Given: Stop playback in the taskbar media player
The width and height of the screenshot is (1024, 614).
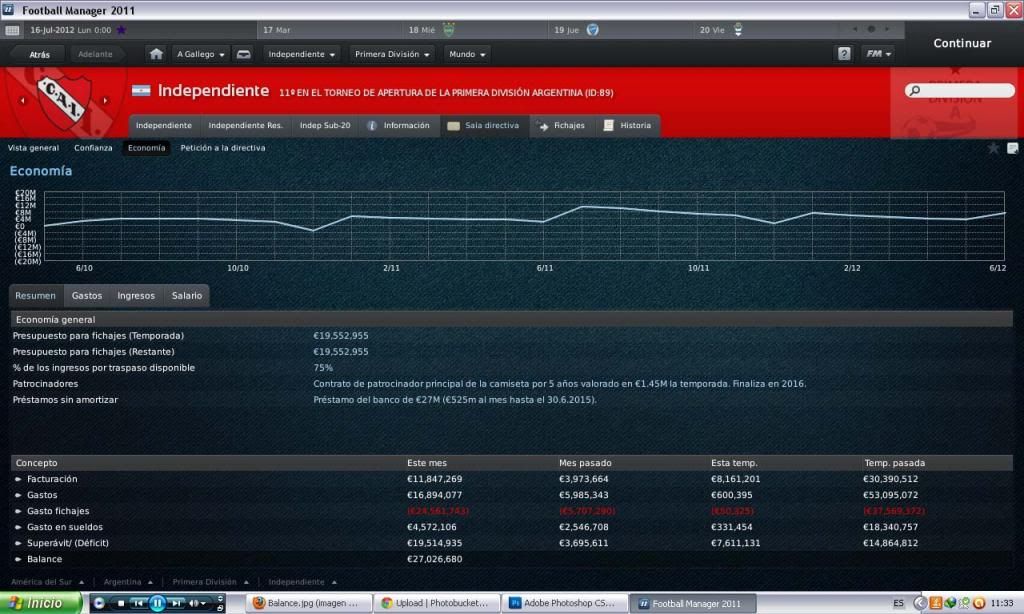Looking at the screenshot, I should tap(121, 603).
